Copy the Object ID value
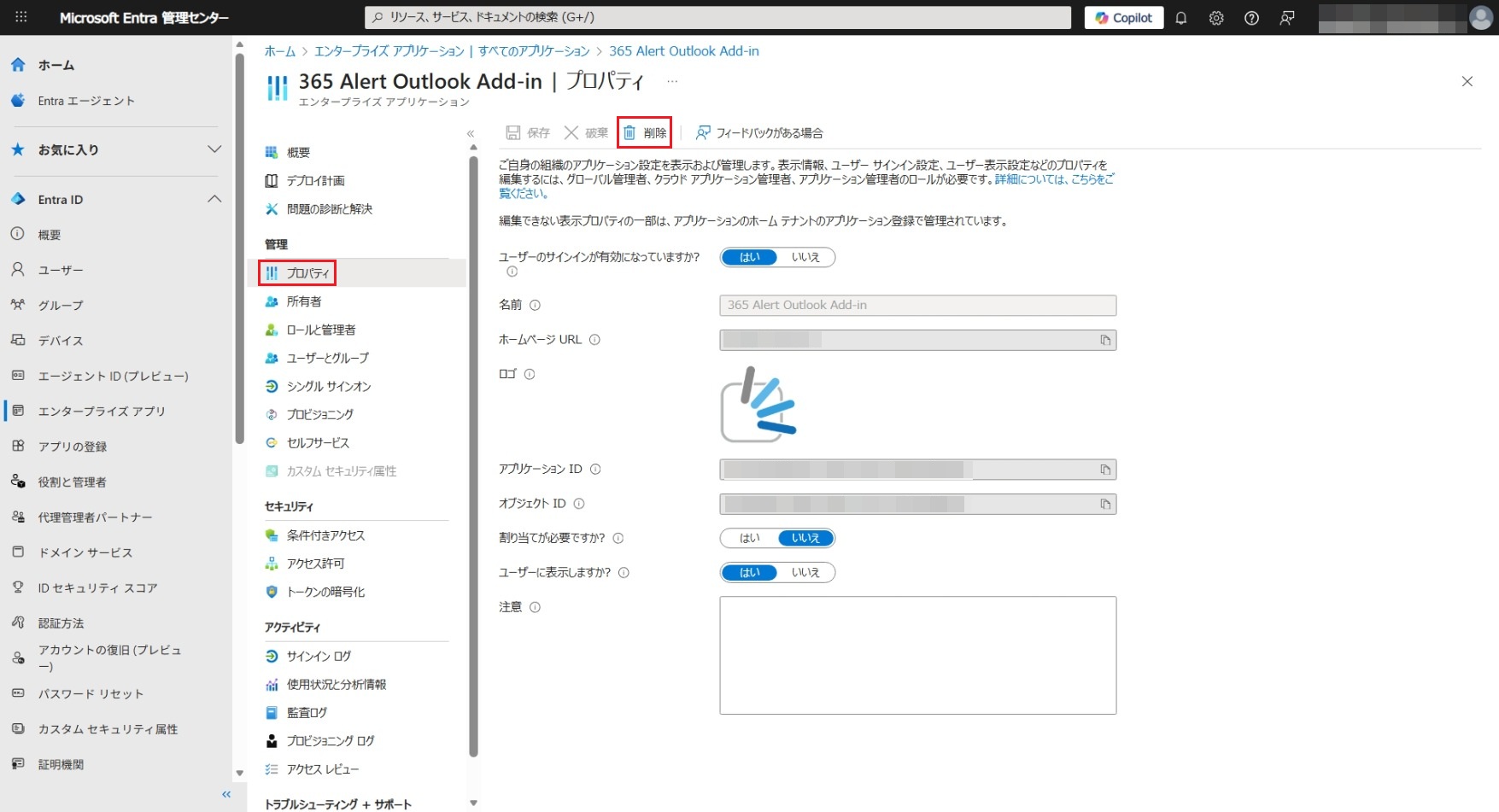Image resolution: width=1499 pixels, height=812 pixels. click(x=1105, y=505)
